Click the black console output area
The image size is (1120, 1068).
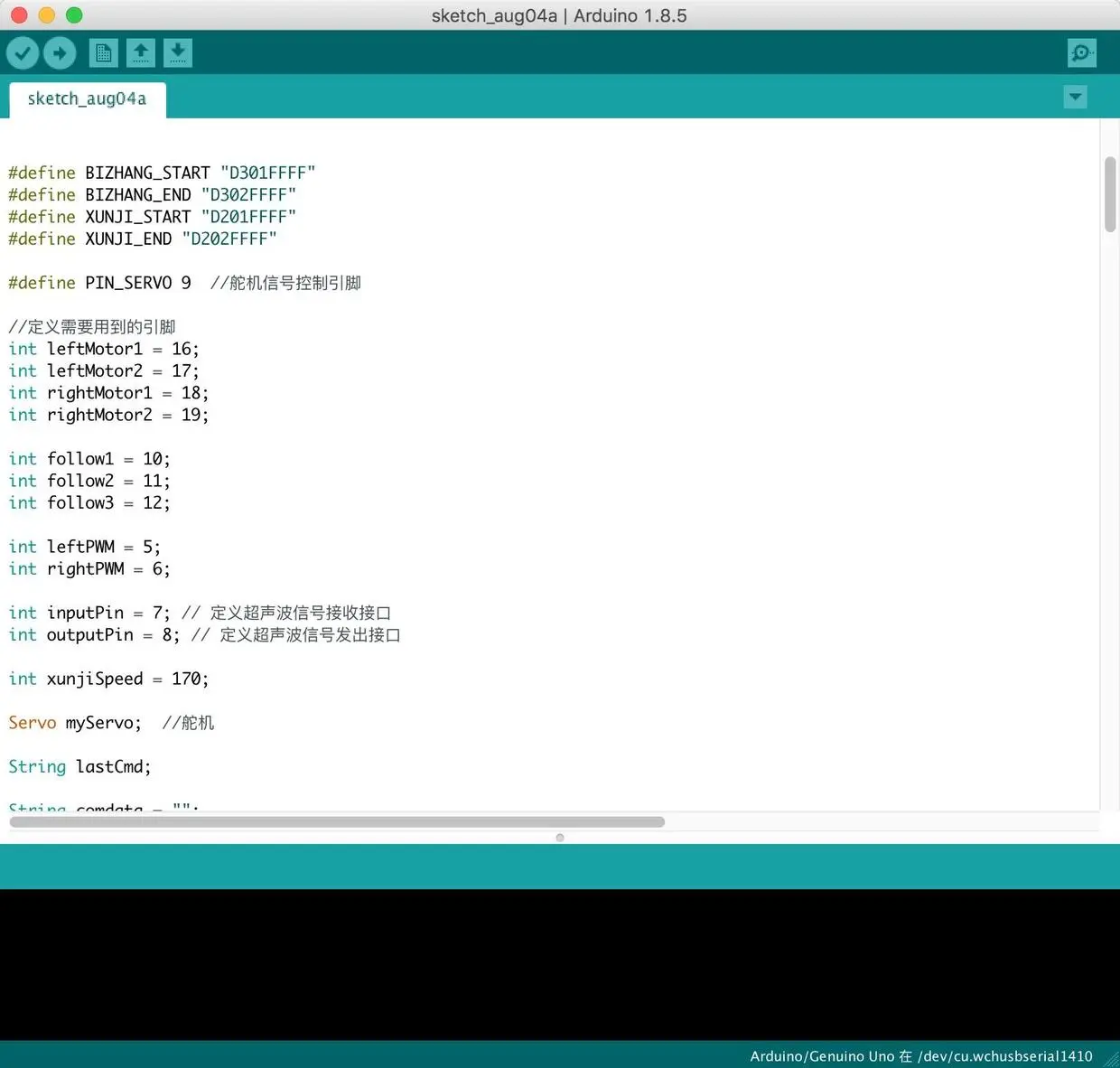560,964
